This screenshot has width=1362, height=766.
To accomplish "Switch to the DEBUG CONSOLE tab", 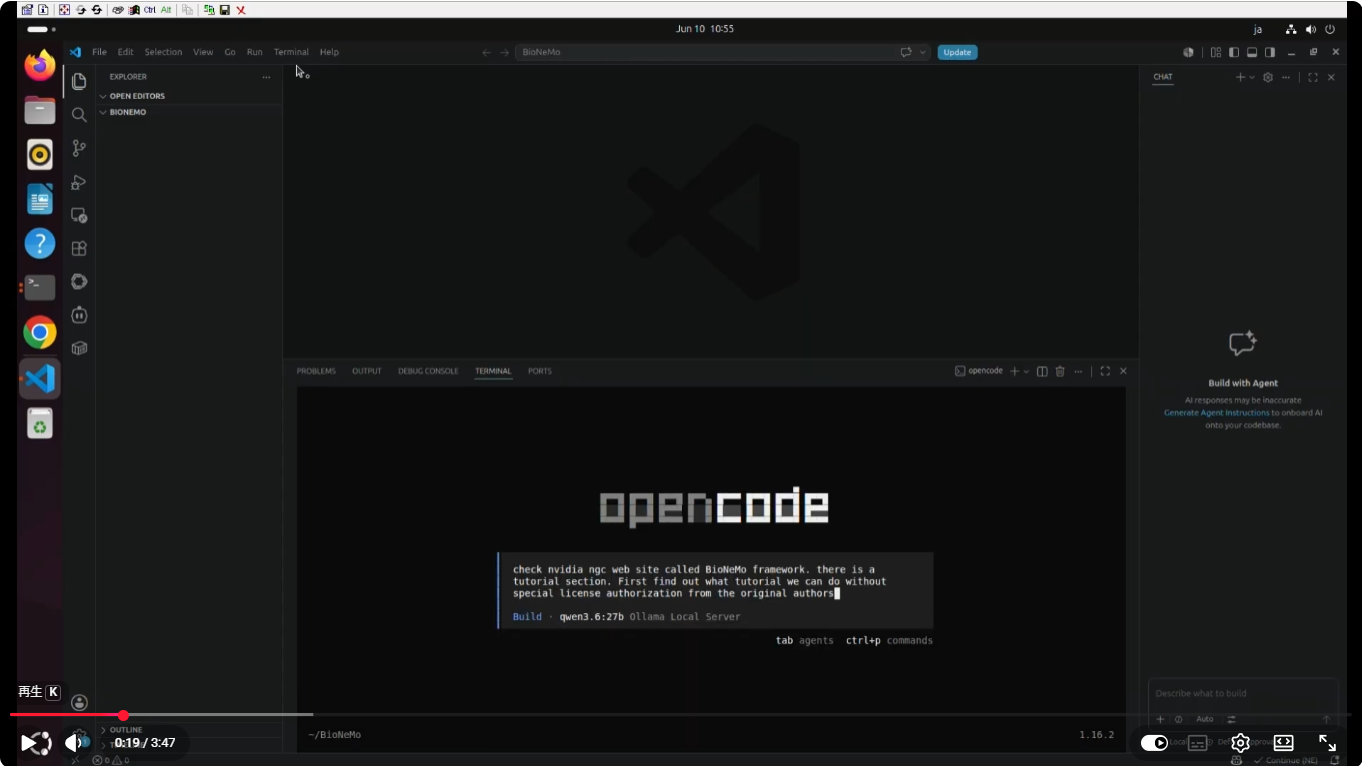I will pos(428,371).
